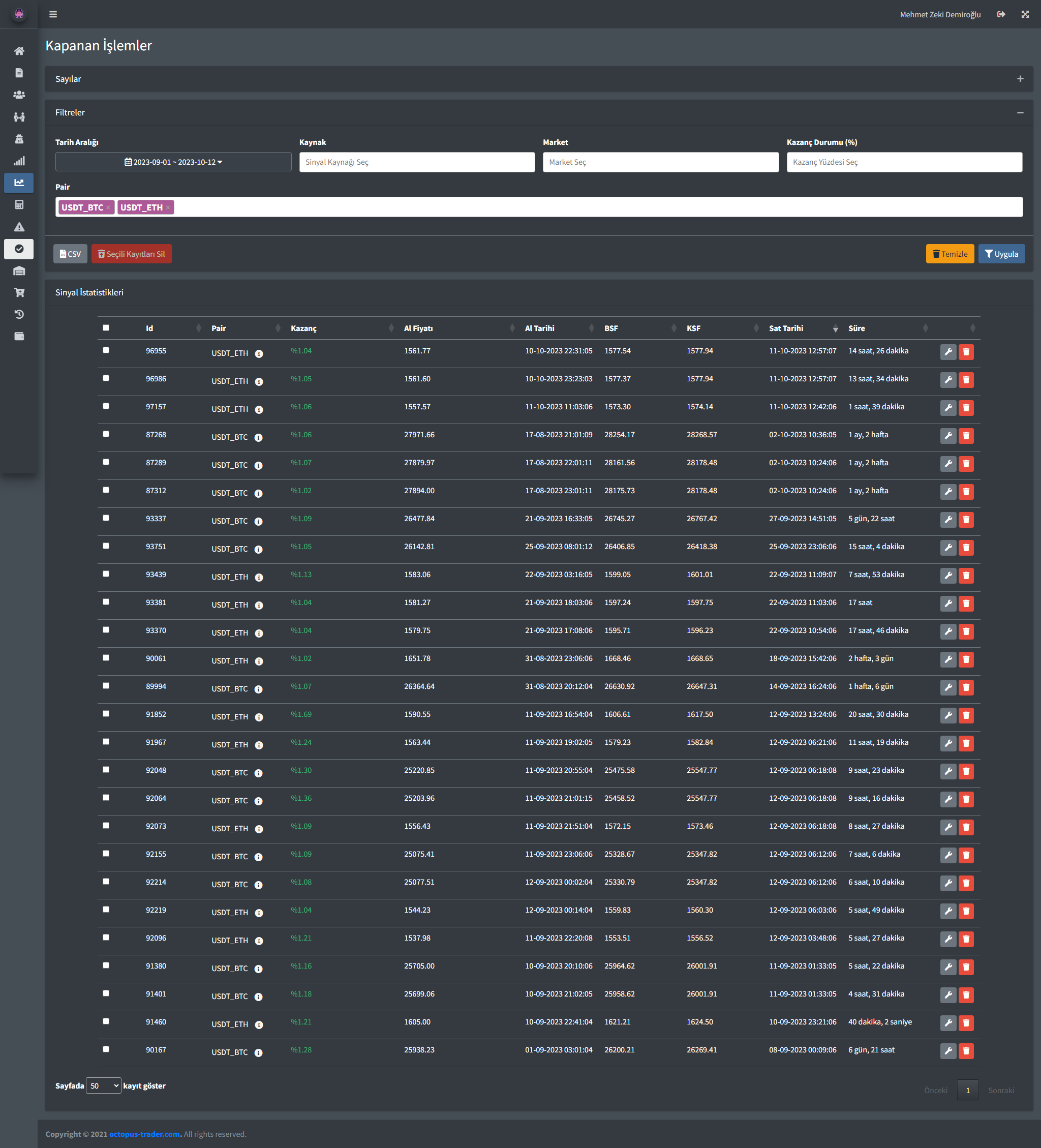The width and height of the screenshot is (1041, 1148).
Task: Click info icon for row 96955
Action: 259,354
